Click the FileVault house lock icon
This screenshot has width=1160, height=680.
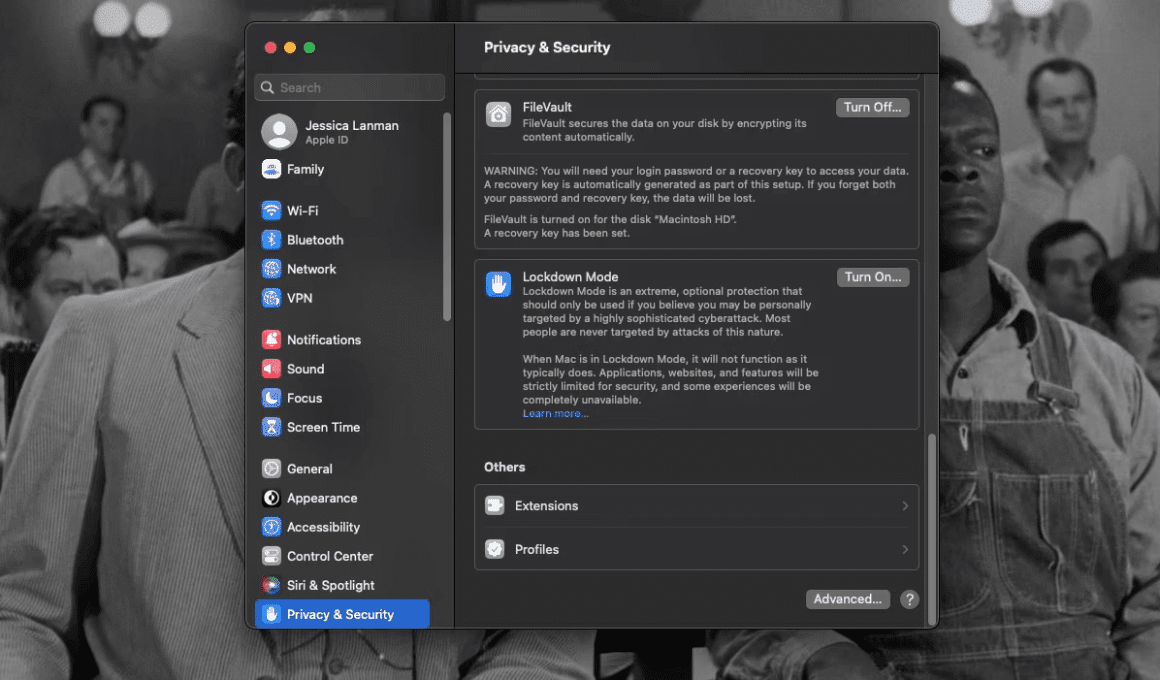click(499, 115)
